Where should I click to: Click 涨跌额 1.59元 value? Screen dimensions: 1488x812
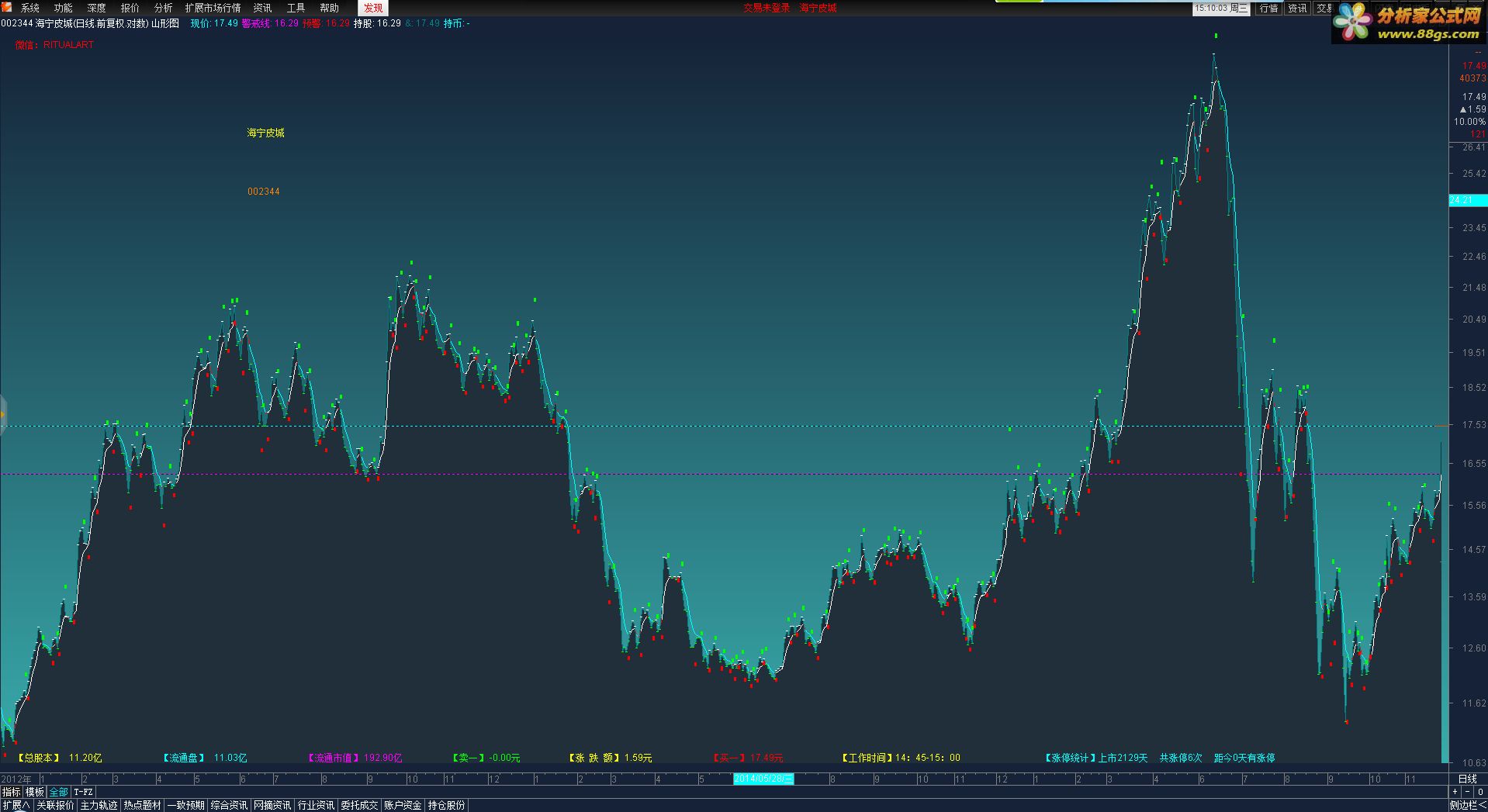click(610, 758)
